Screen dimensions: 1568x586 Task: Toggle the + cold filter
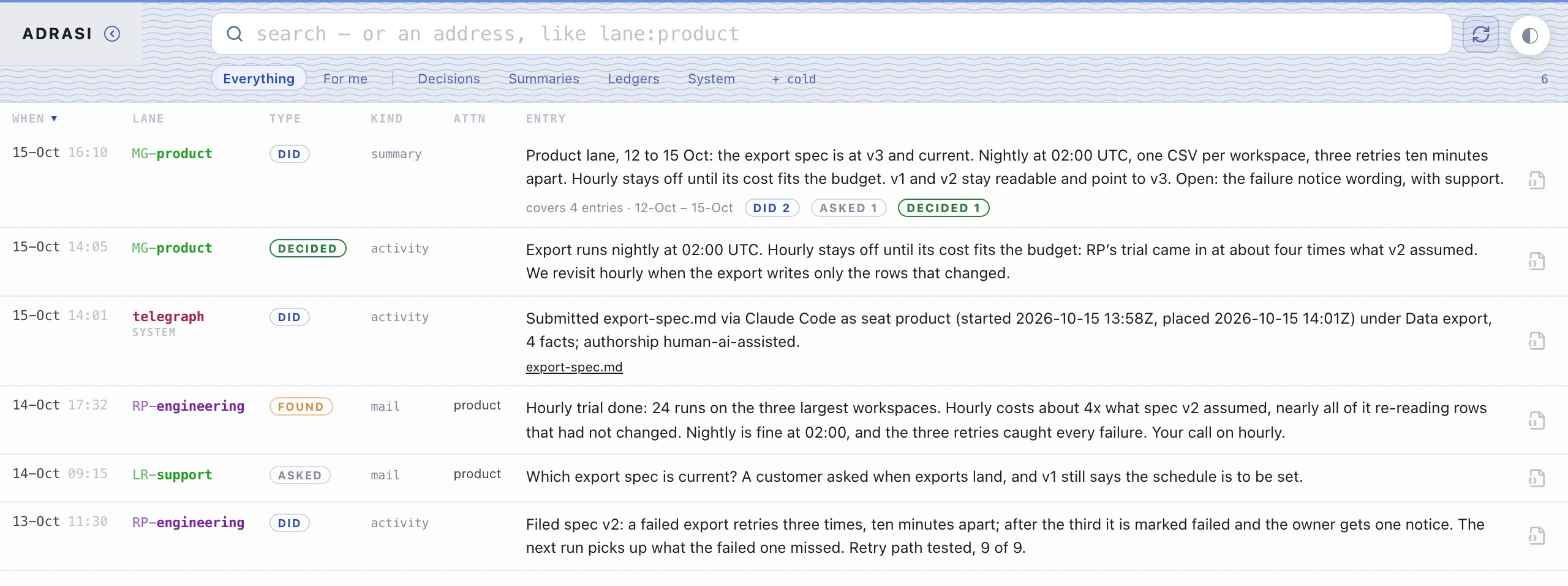pos(794,79)
